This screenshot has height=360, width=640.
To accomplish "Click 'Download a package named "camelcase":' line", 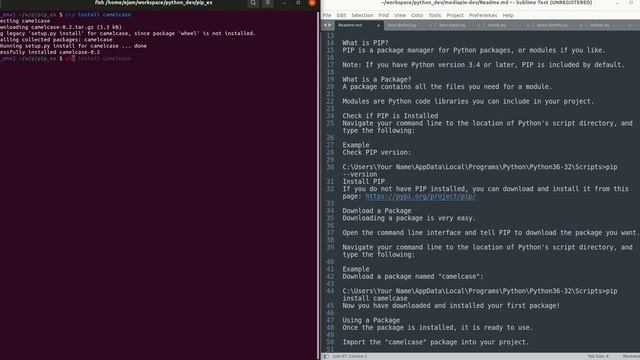I will [x=413, y=277].
